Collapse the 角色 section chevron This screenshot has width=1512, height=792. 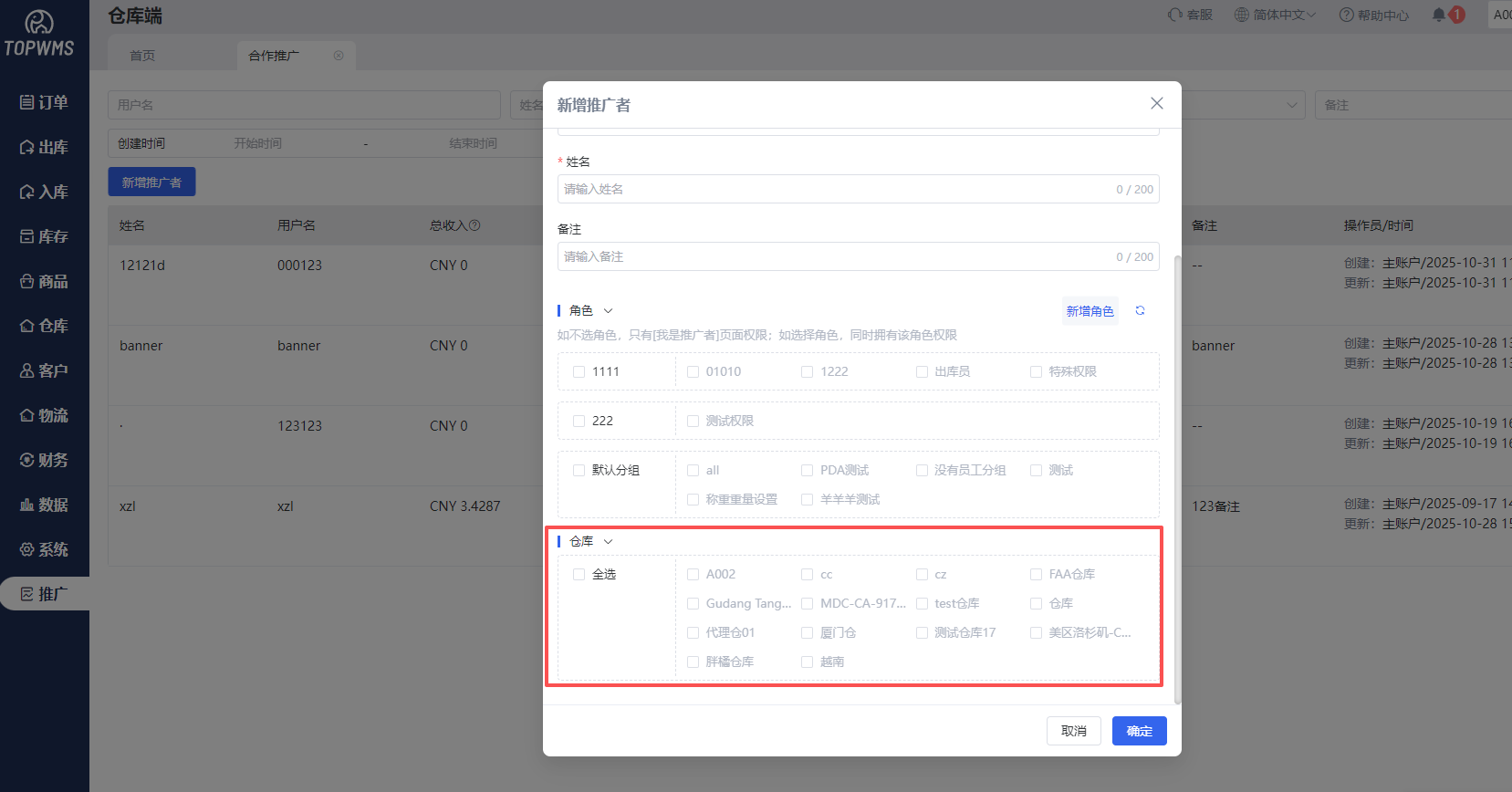pyautogui.click(x=609, y=311)
